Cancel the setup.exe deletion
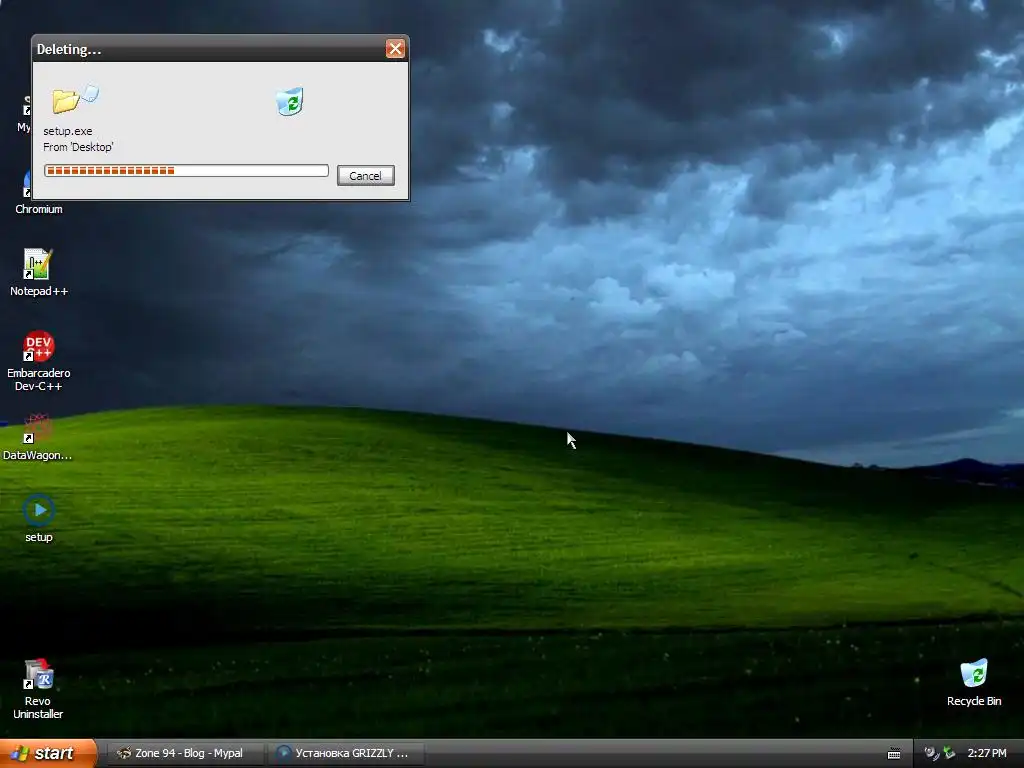 tap(366, 176)
